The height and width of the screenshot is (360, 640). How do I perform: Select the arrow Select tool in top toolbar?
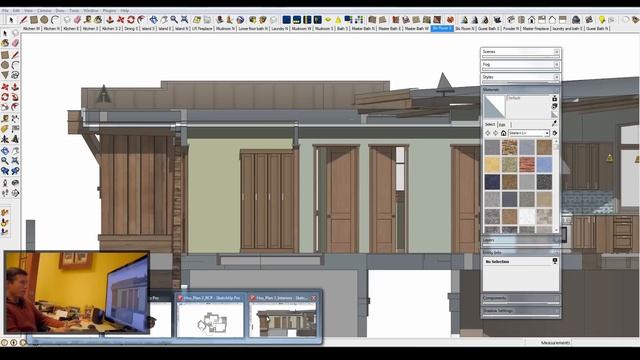point(11,20)
